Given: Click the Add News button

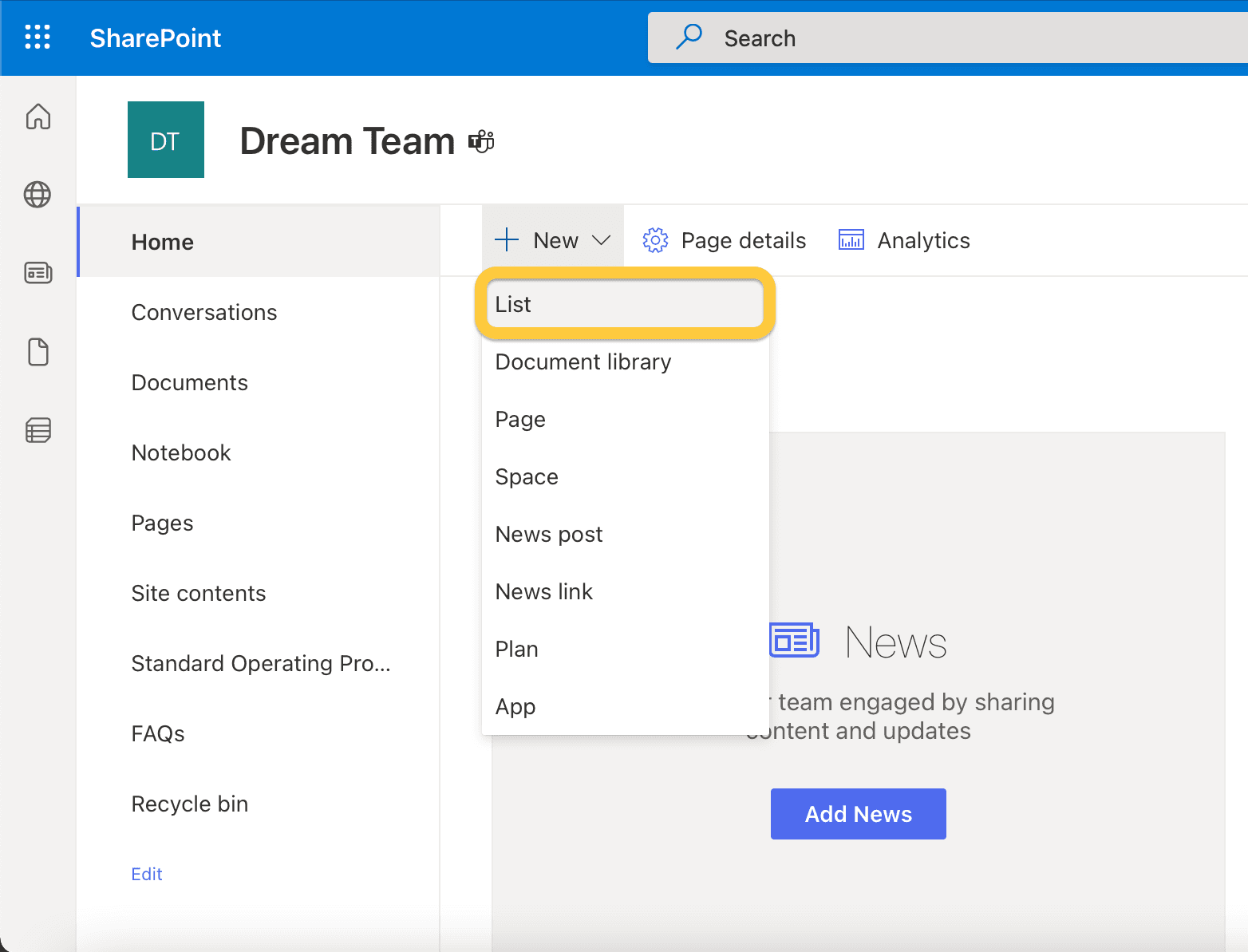Looking at the screenshot, I should tap(858, 813).
